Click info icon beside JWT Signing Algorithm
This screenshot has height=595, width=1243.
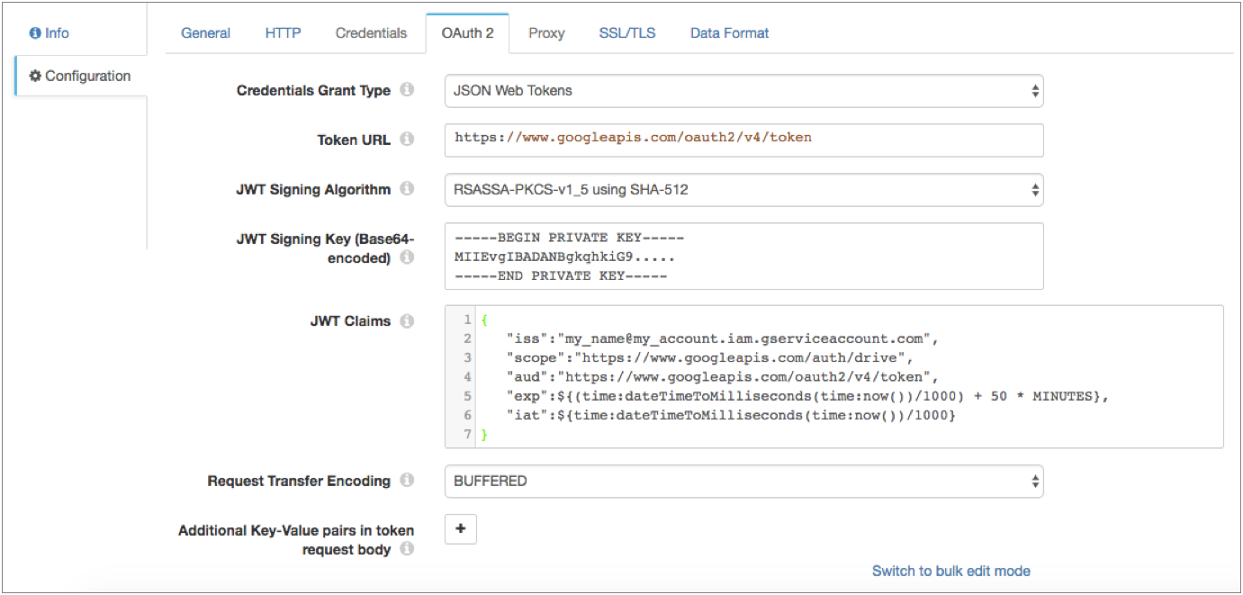pyautogui.click(x=407, y=189)
